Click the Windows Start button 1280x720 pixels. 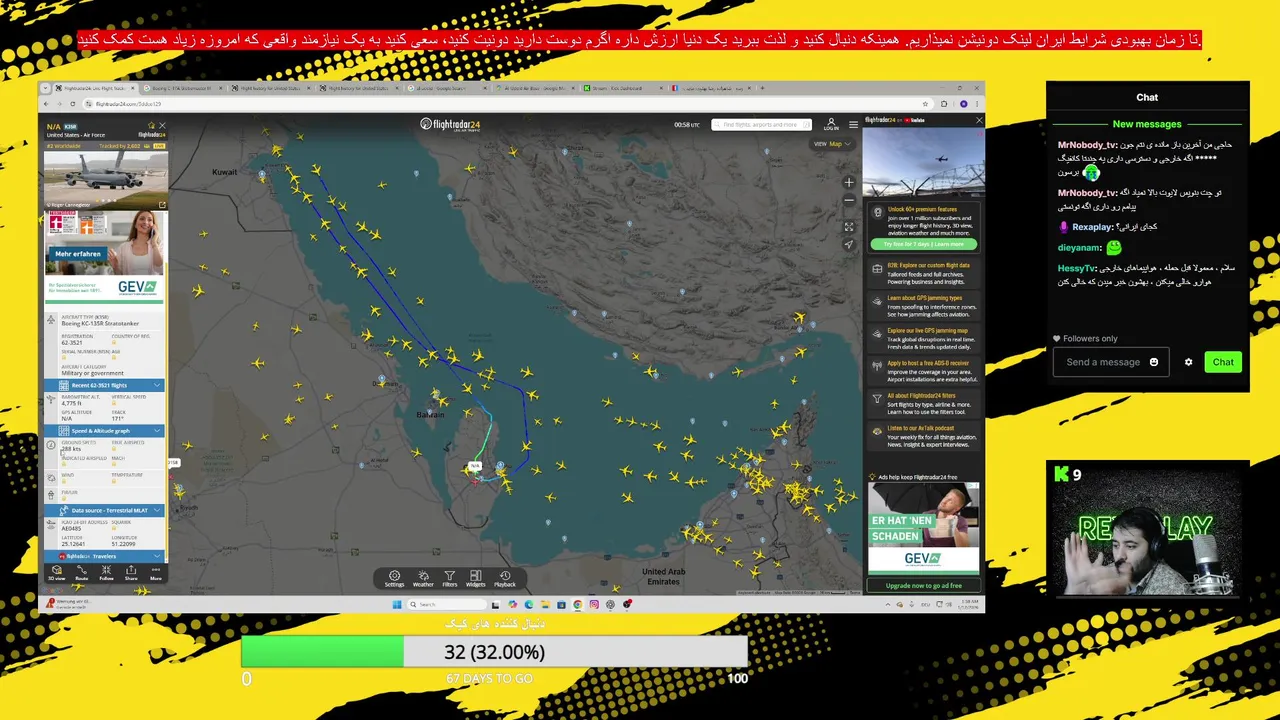click(397, 604)
